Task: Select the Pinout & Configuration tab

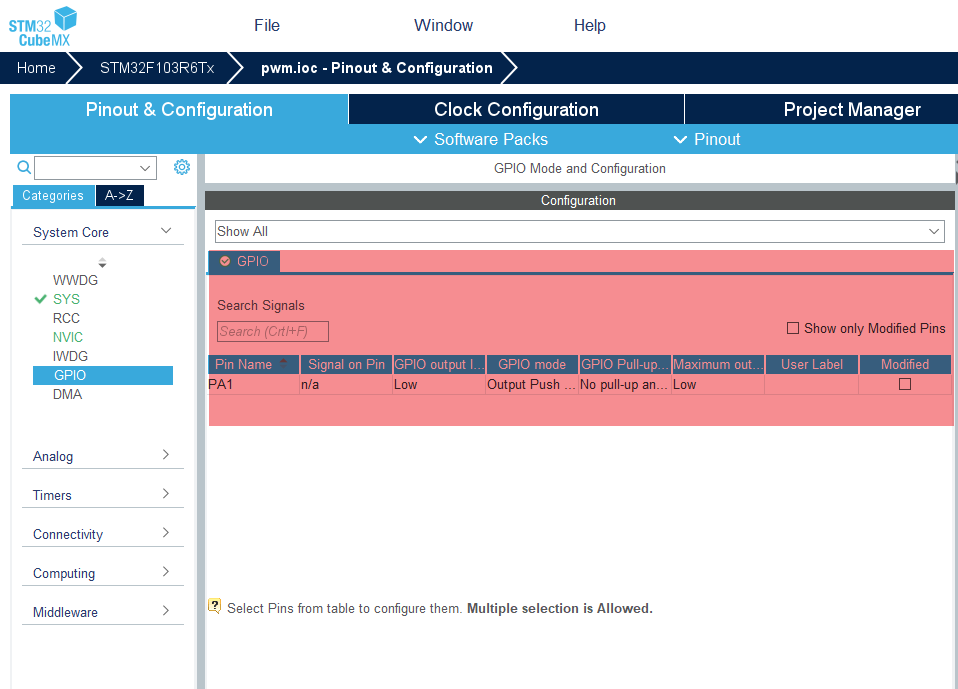Action: tap(179, 109)
